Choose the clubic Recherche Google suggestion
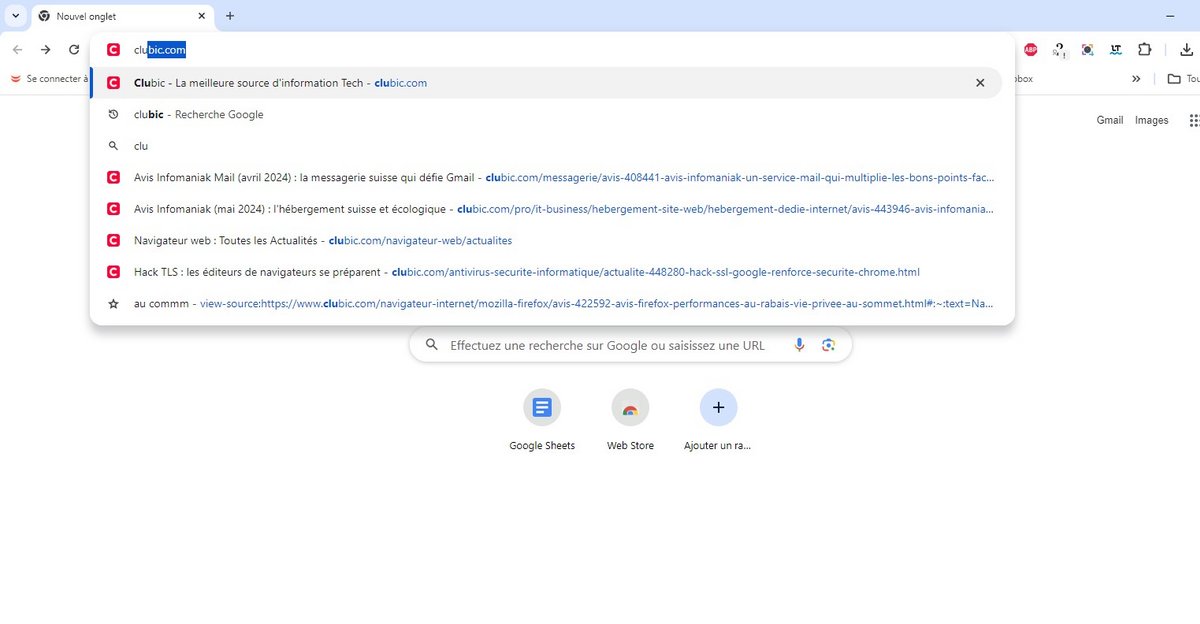Screen dimensions: 1200x624 (546, 115)
